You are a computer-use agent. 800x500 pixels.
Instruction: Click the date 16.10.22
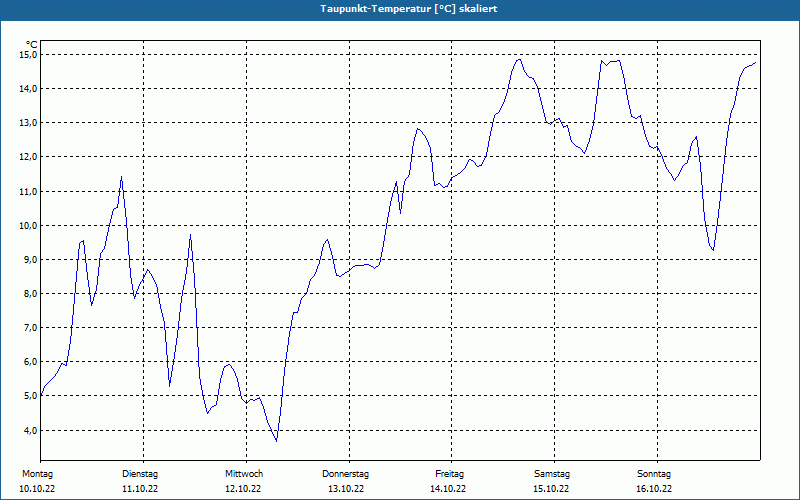pos(654,489)
